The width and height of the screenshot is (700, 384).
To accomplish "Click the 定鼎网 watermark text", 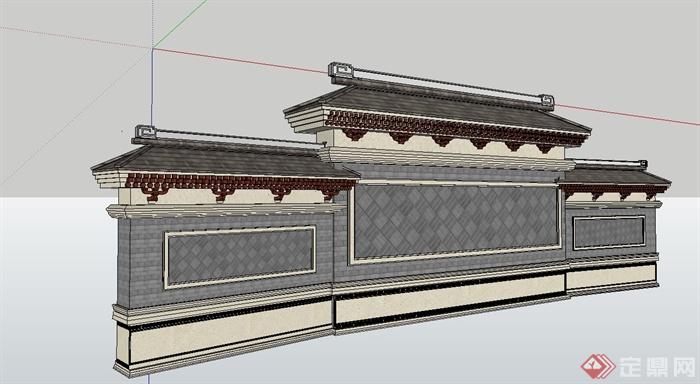I will point(657,367).
